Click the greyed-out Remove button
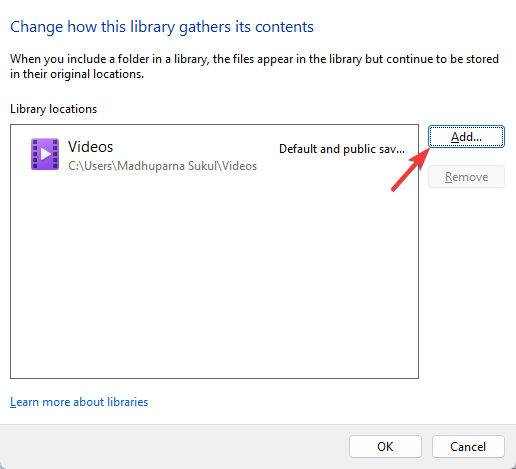This screenshot has width=516, height=469. (466, 177)
